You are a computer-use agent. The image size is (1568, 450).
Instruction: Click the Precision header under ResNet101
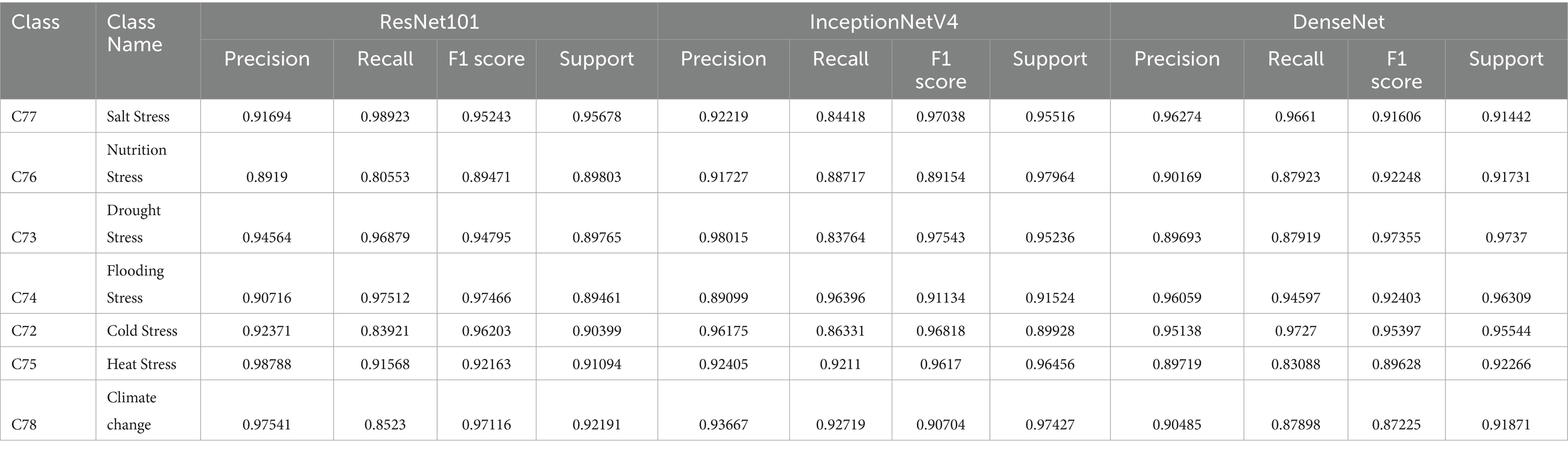pyautogui.click(x=267, y=59)
